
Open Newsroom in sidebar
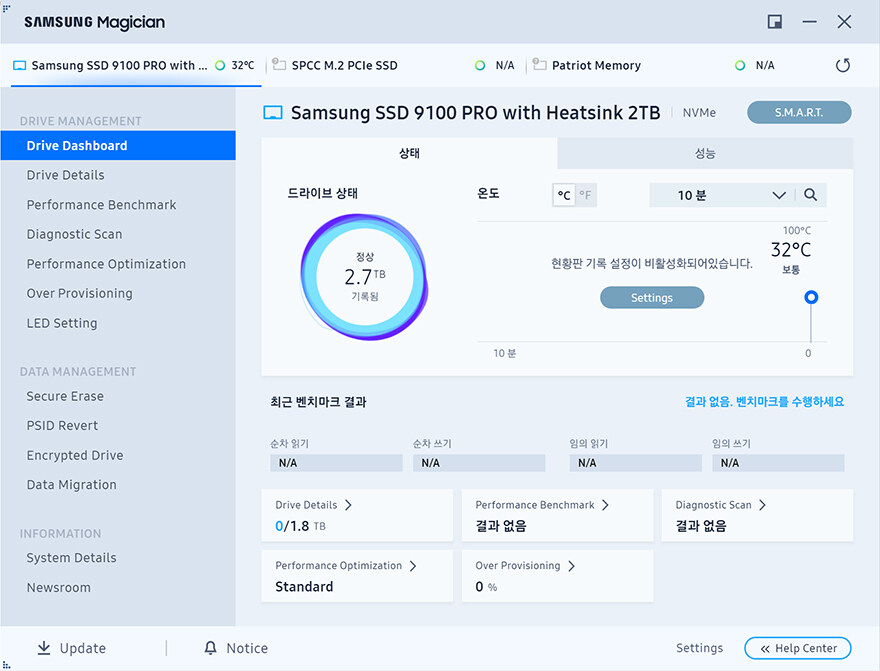click(x=118, y=587)
